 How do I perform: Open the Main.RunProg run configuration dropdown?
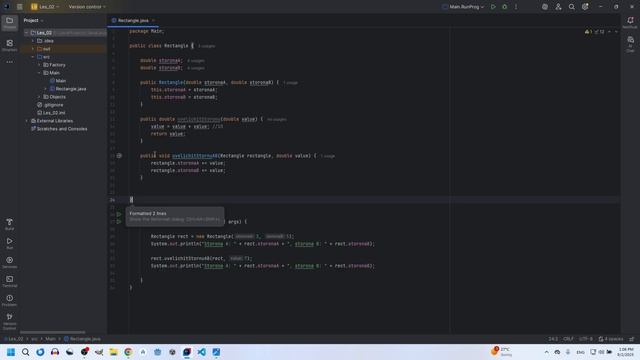coord(463,7)
